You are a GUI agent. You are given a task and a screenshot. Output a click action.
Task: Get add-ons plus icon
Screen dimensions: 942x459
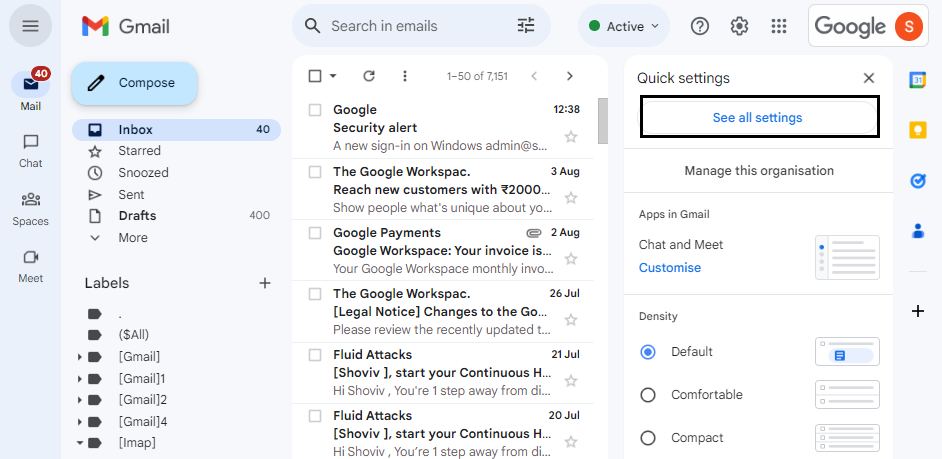pos(917,311)
